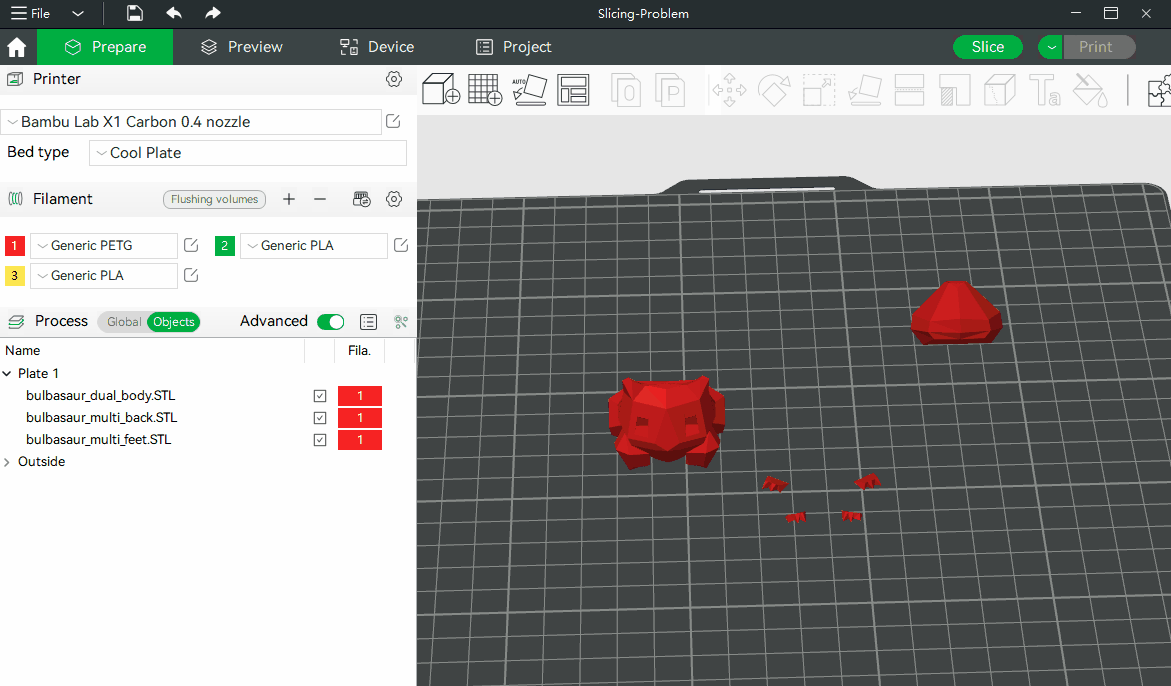Viewport: 1171px width, 686px height.
Task: Switch to the Preview tab
Action: tap(242, 47)
